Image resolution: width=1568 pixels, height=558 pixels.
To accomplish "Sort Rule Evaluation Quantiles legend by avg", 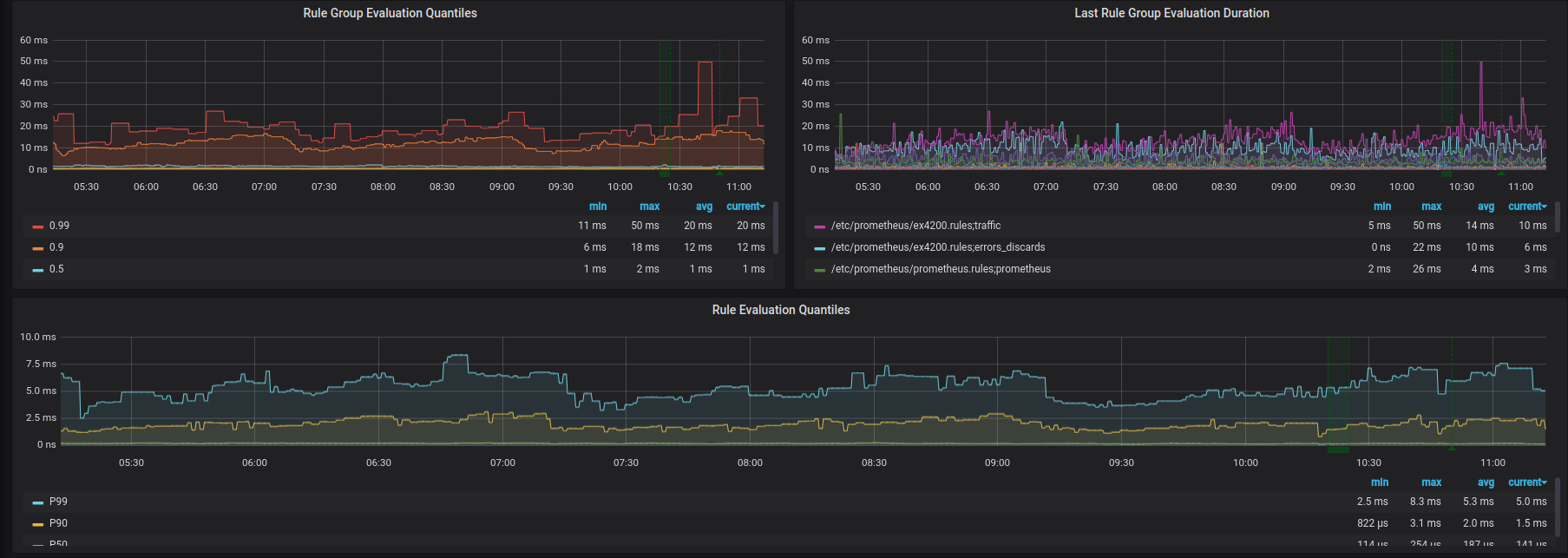I will pos(1486,483).
